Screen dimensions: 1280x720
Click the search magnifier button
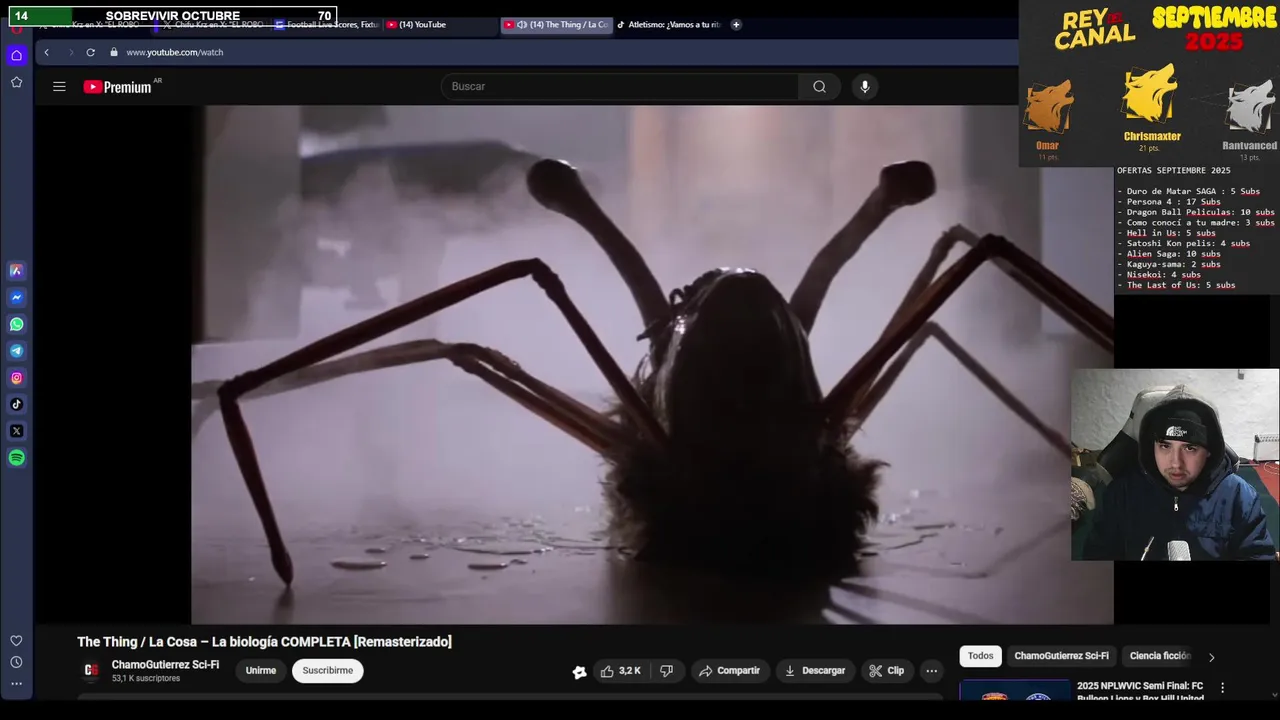tap(819, 87)
